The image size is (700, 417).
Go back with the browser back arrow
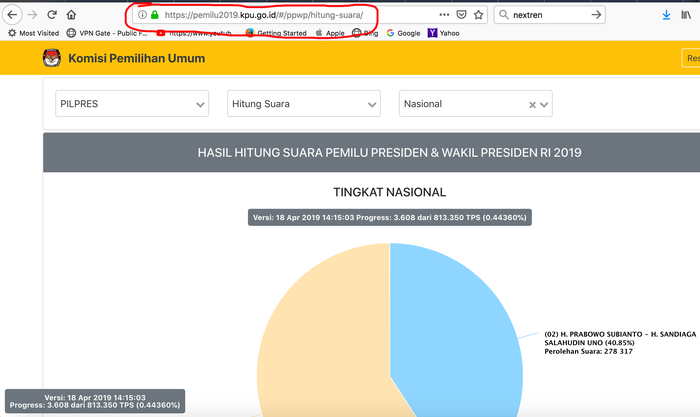(x=12, y=15)
